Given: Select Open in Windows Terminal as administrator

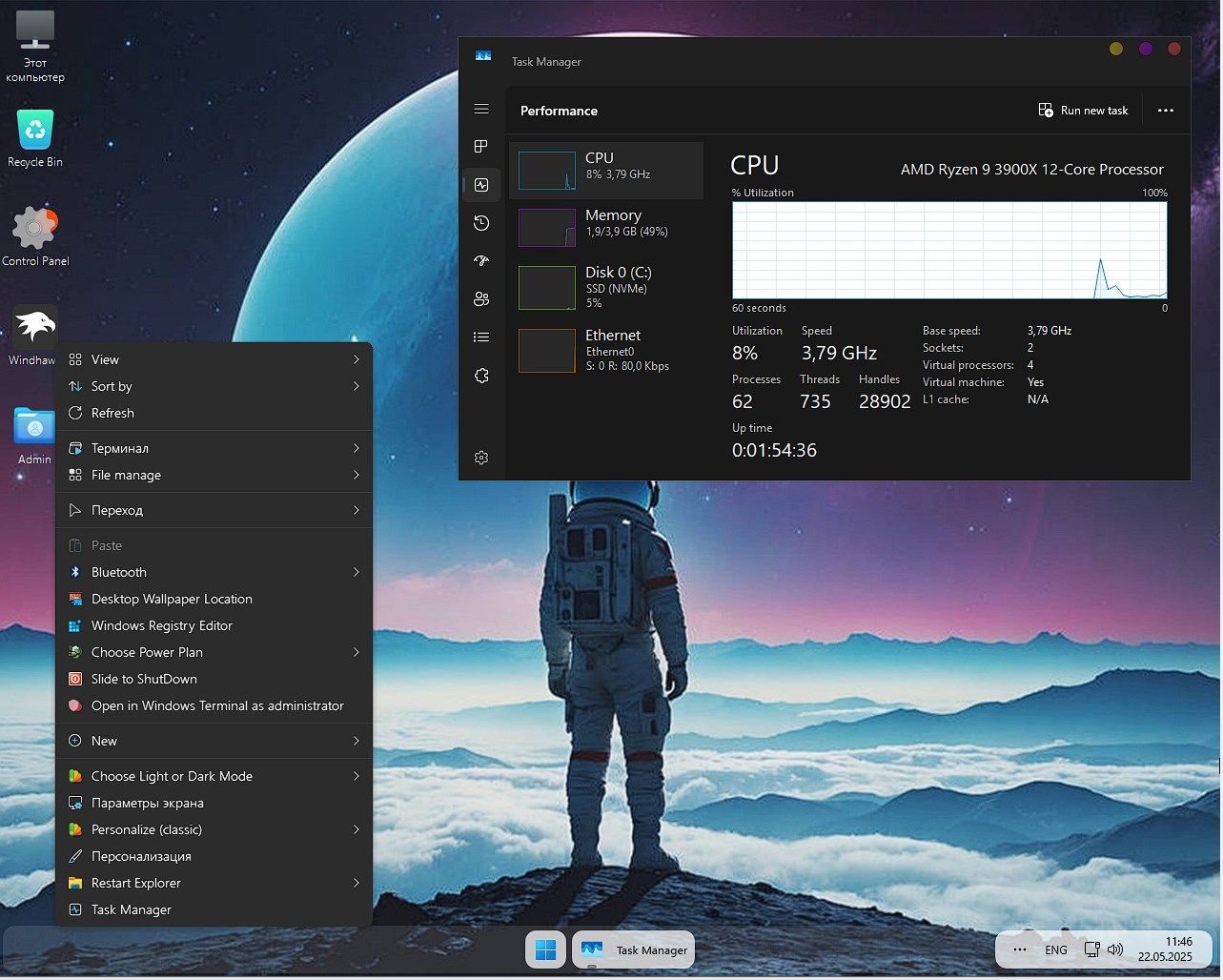Looking at the screenshot, I should pyautogui.click(x=214, y=705).
